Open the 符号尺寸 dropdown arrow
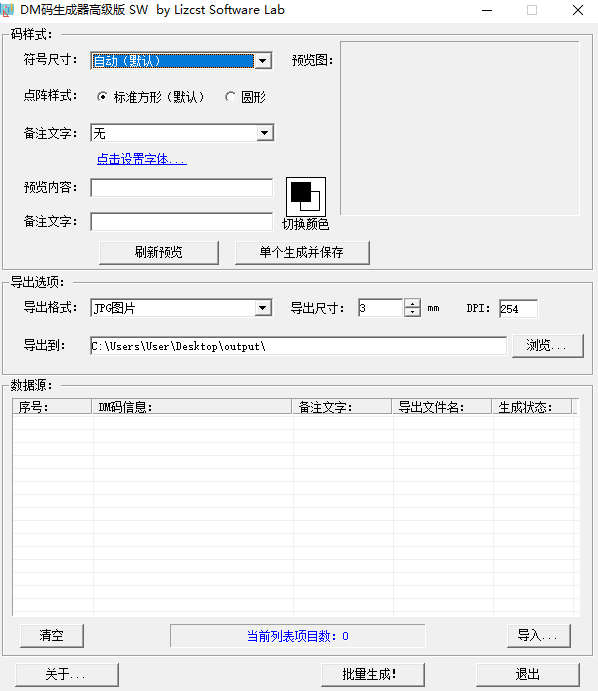Screen dimensions: 598x691 263,61
